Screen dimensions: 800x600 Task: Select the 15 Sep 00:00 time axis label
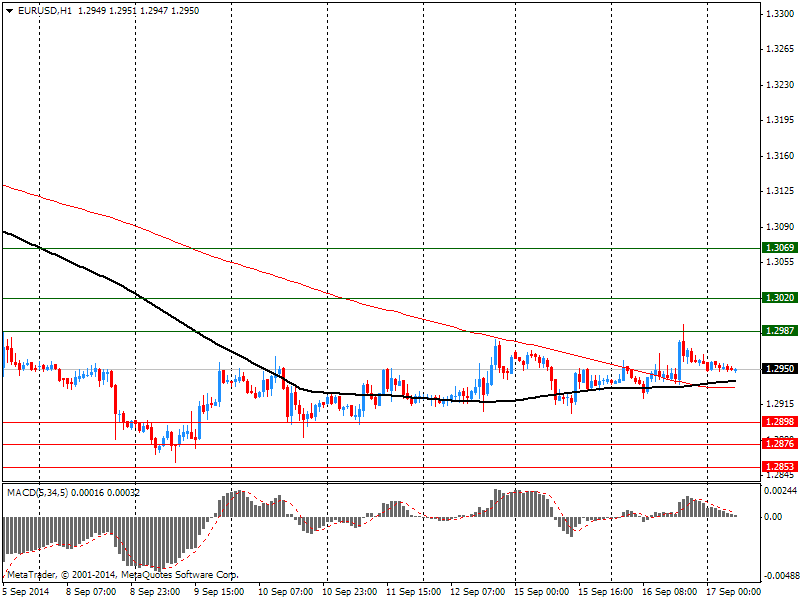click(x=542, y=591)
